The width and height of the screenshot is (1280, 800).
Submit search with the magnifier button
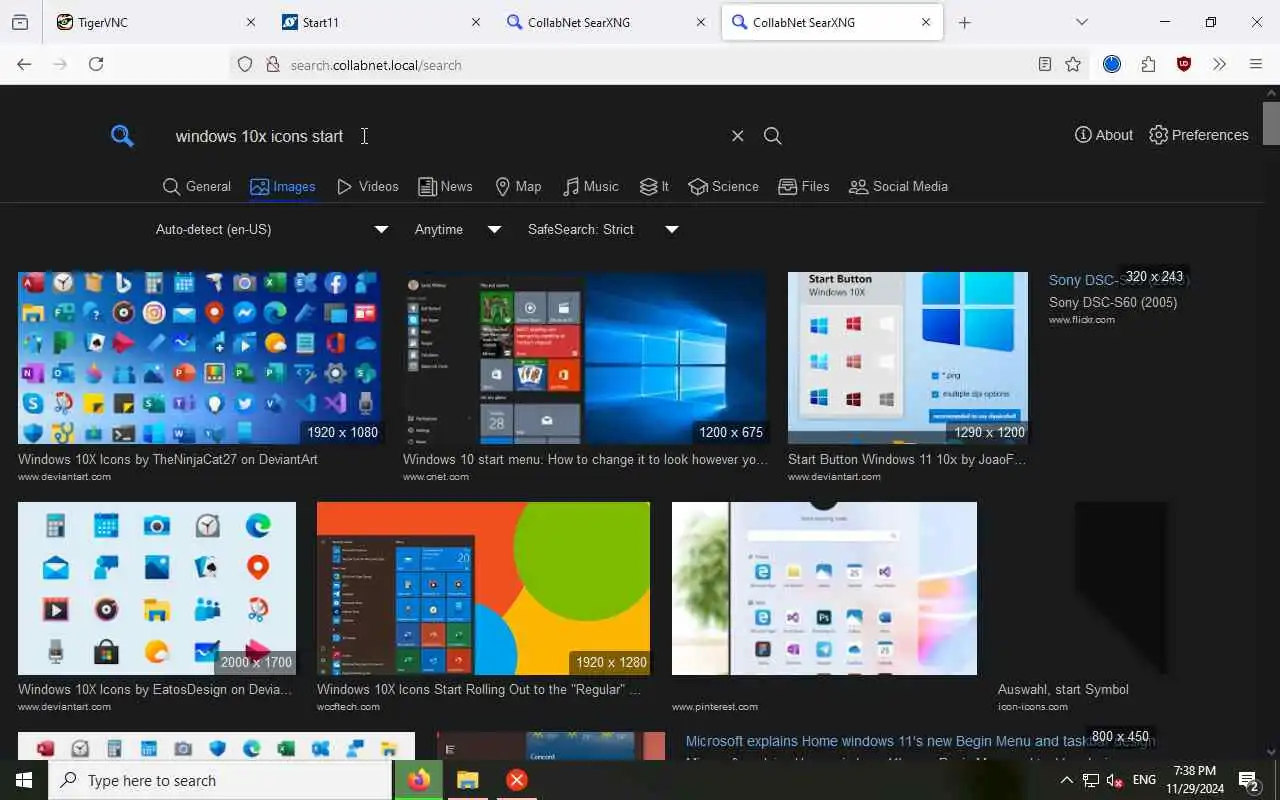point(772,136)
